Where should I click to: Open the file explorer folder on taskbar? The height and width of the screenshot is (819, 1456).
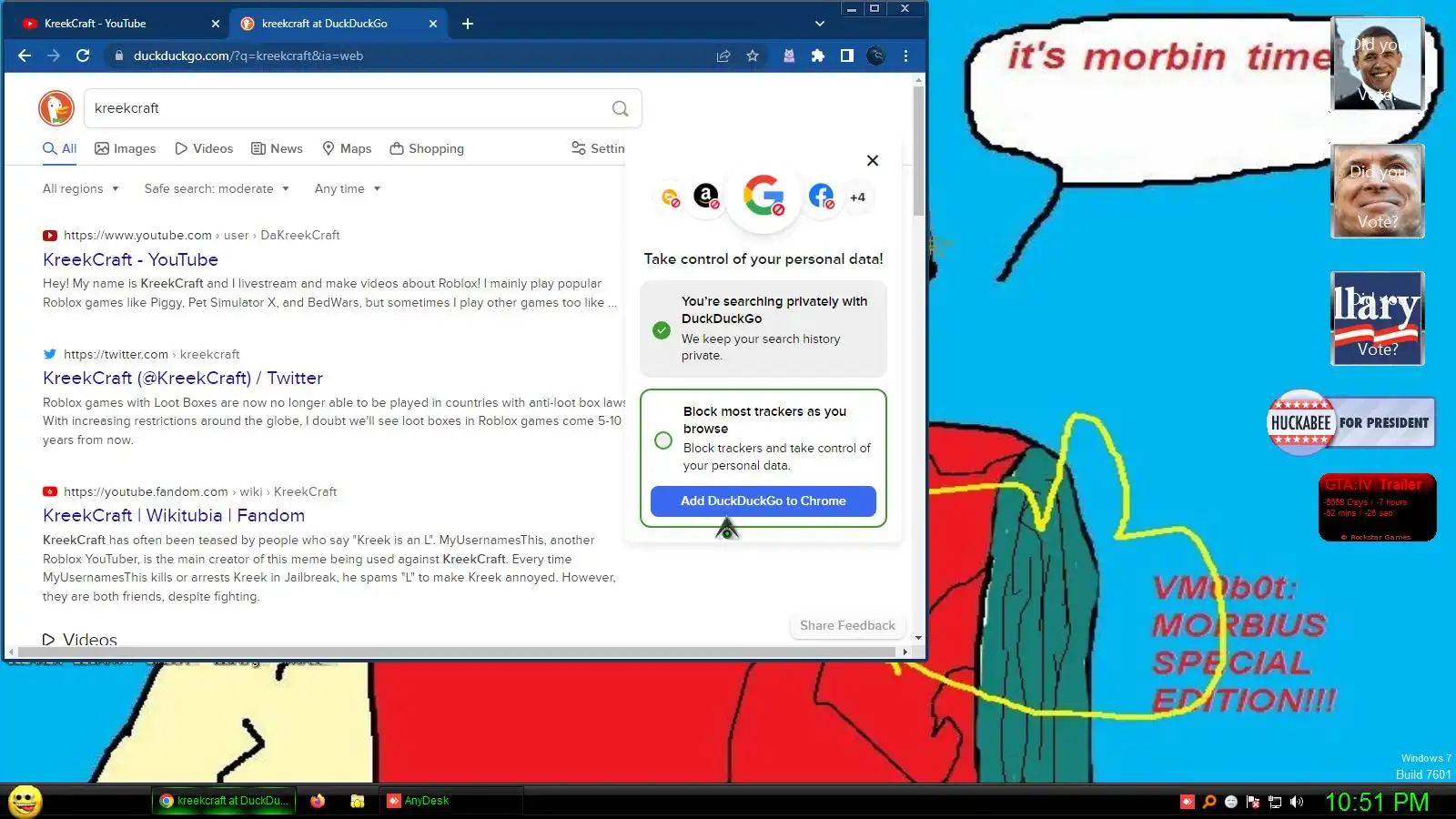(x=358, y=801)
